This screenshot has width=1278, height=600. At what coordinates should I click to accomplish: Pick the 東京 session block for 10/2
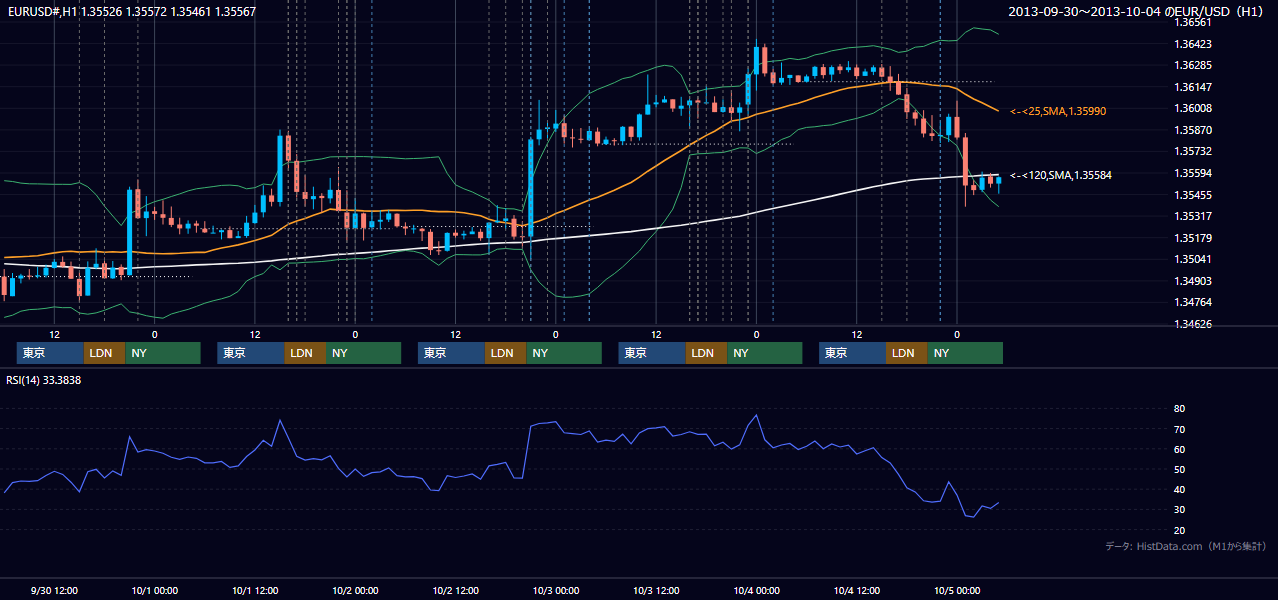(x=451, y=353)
